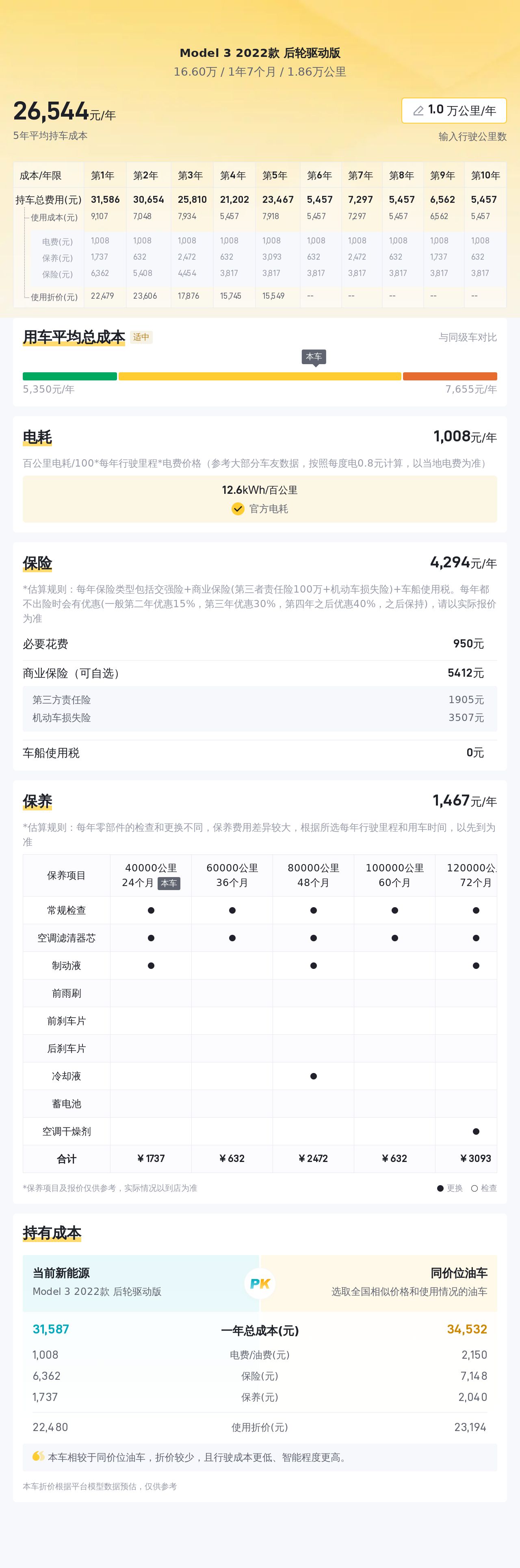Tap the 制动液 dot under 80000公里
The image size is (520, 1568).
point(313,965)
